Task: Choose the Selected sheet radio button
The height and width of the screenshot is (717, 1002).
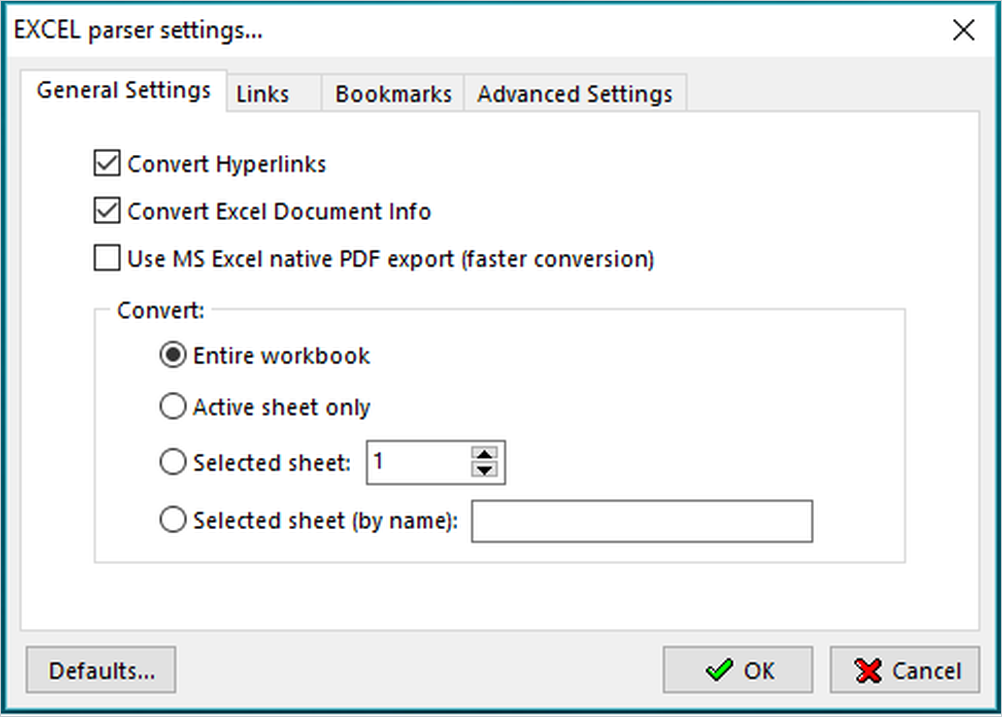Action: [173, 462]
